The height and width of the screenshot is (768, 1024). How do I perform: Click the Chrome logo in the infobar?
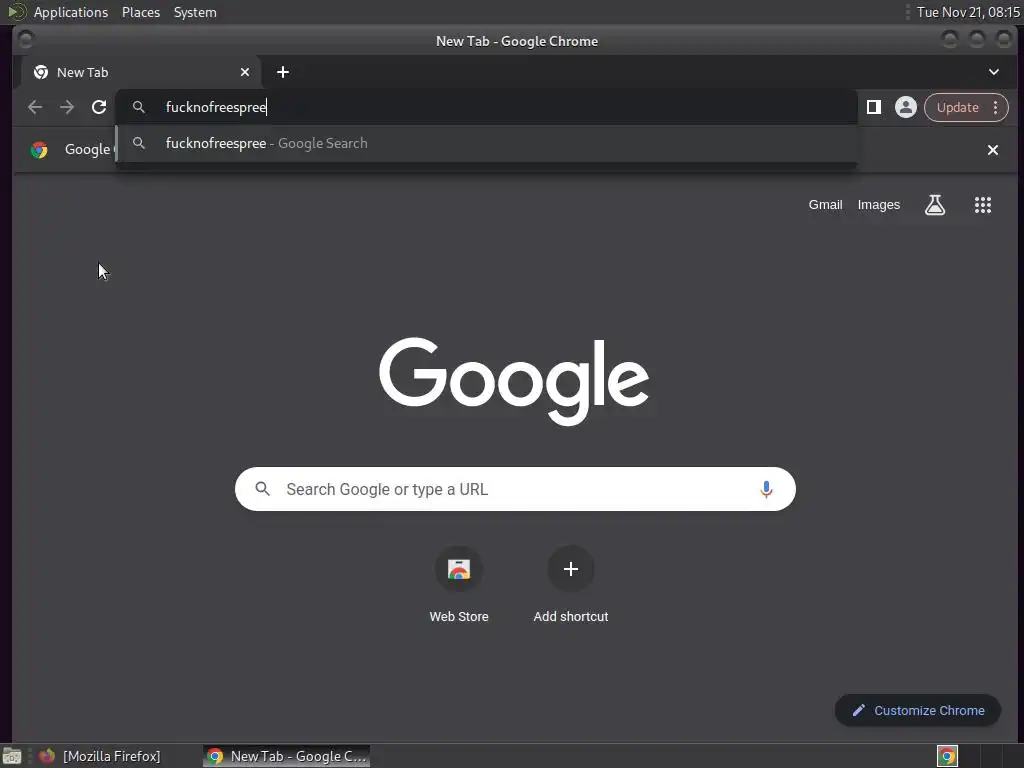39,150
